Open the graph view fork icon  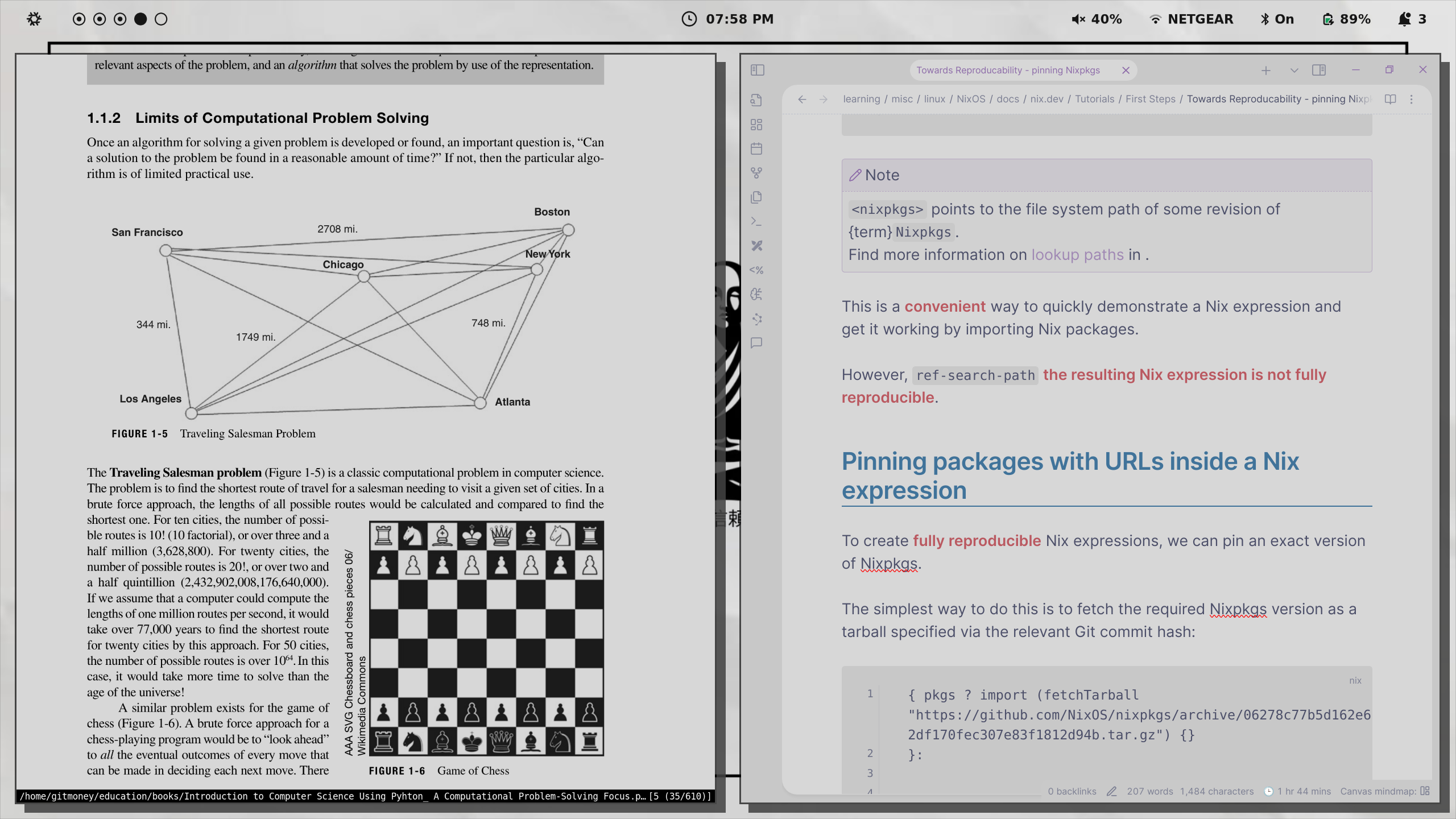(756, 173)
